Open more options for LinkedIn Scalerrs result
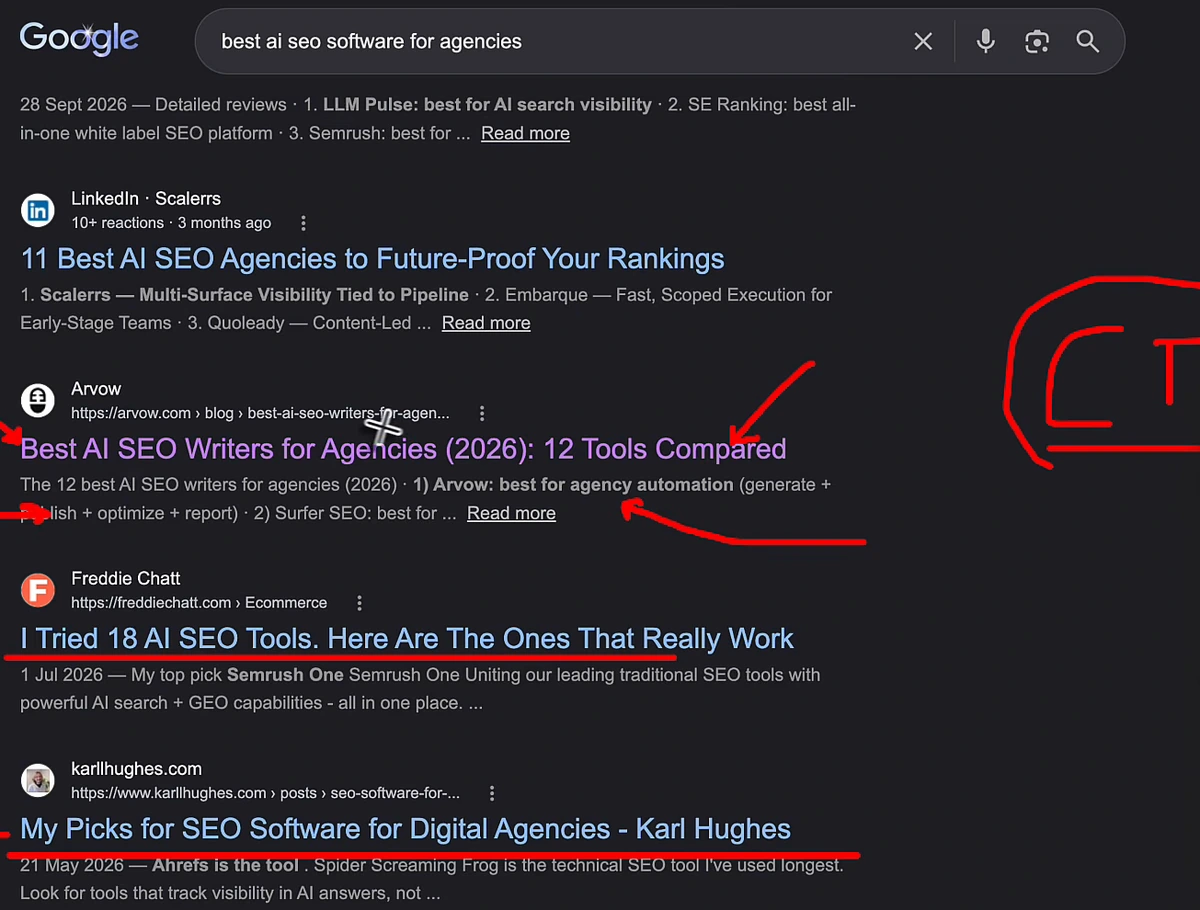Viewport: 1200px width, 910px height. pos(304,223)
